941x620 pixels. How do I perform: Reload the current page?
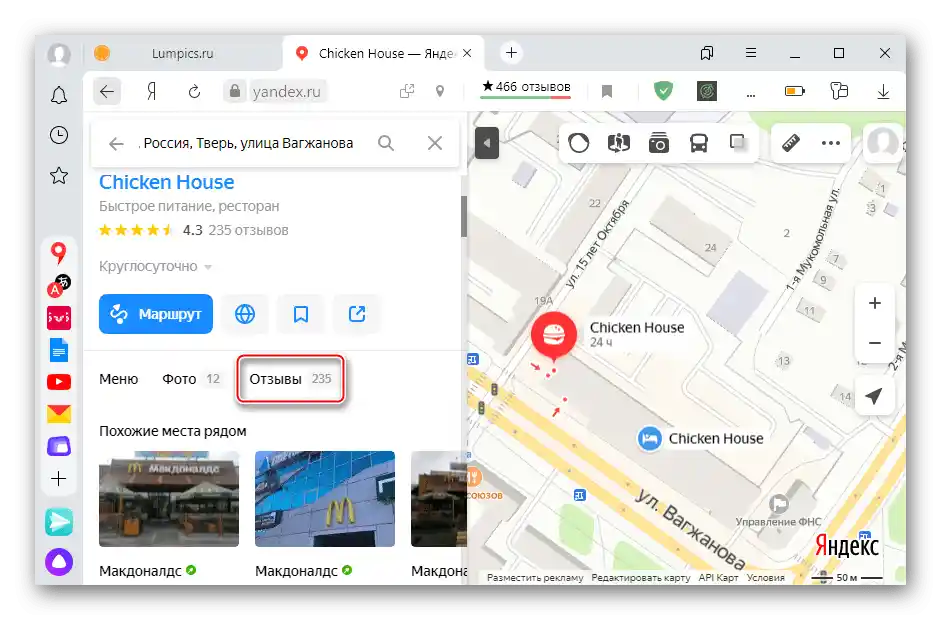click(194, 92)
